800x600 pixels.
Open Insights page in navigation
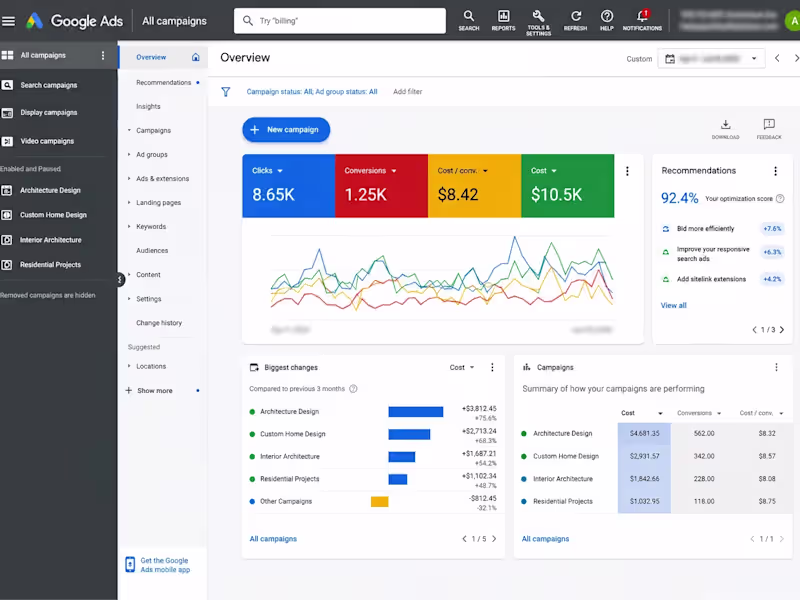pyautogui.click(x=148, y=107)
